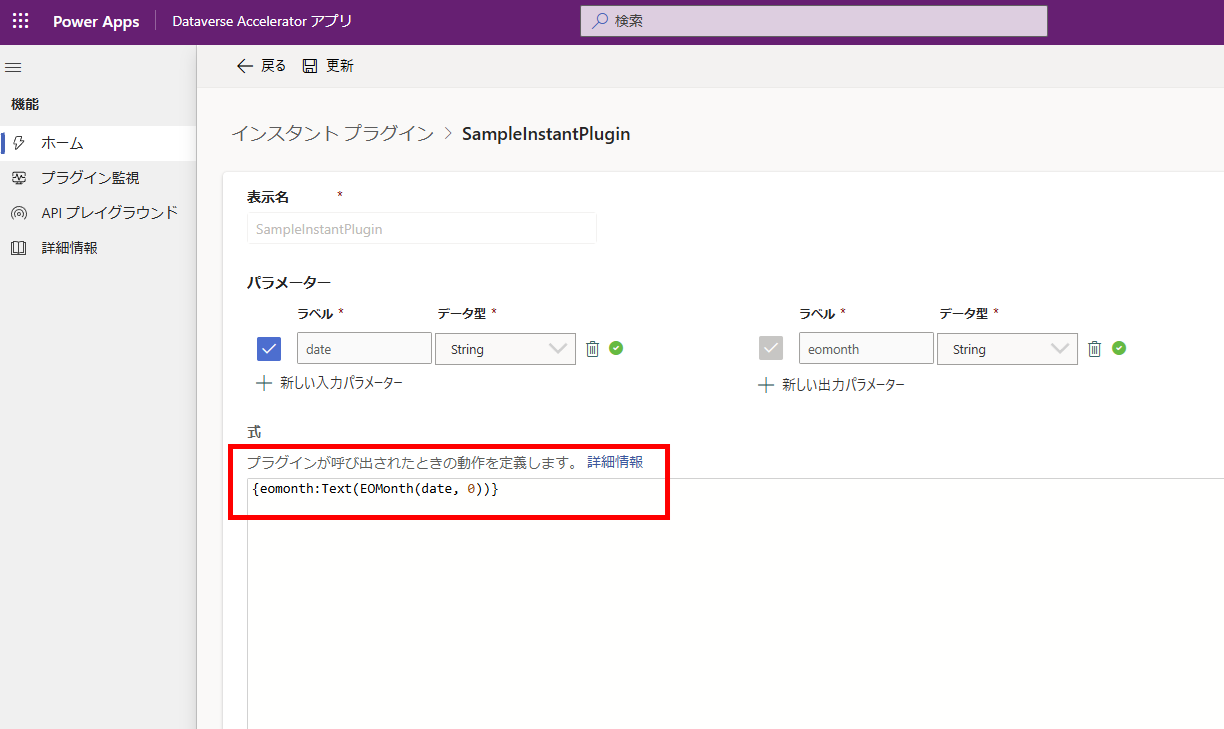
Task: Add 新しい入力パラメーター
Action: coord(330,383)
